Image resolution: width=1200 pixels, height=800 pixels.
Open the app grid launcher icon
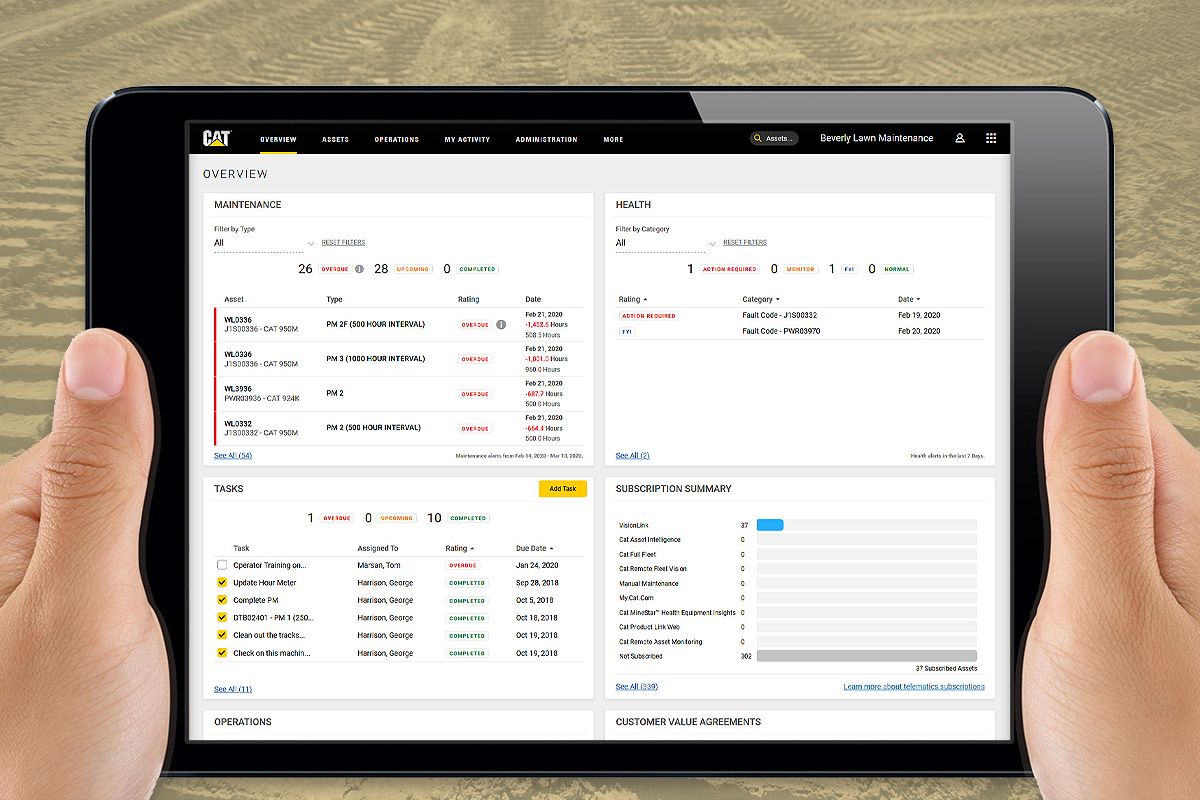pyautogui.click(x=991, y=139)
